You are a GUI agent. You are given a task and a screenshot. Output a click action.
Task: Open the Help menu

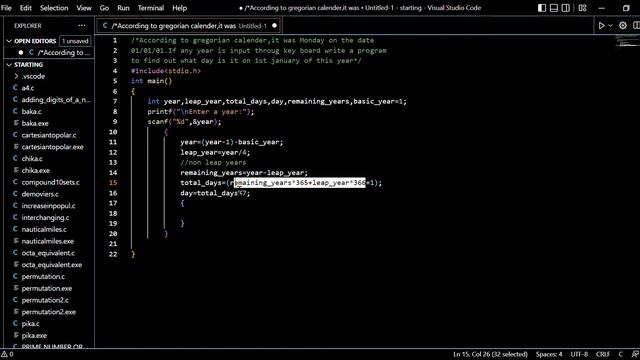point(179,8)
